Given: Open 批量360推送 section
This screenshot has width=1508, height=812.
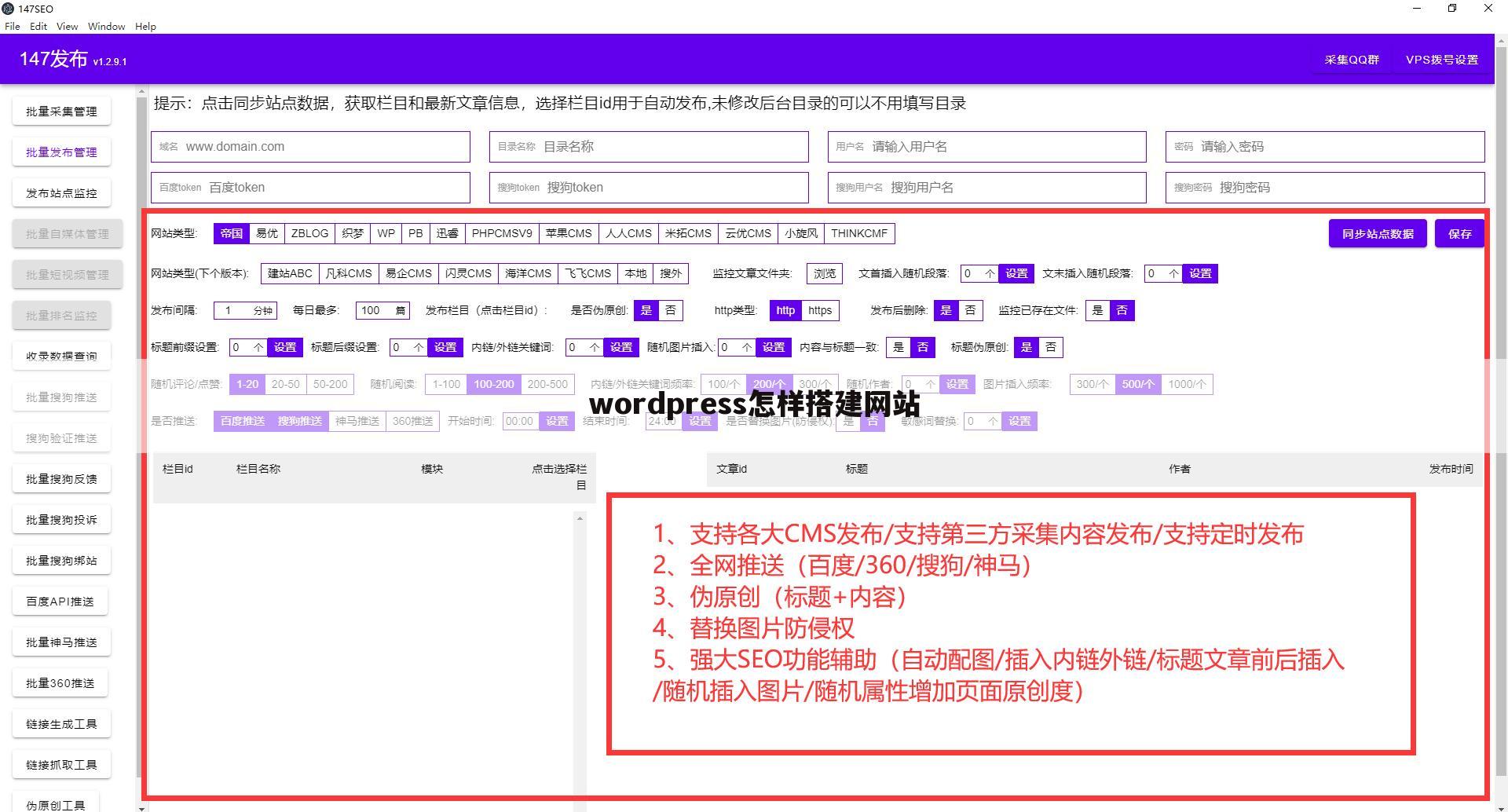Looking at the screenshot, I should click(60, 683).
